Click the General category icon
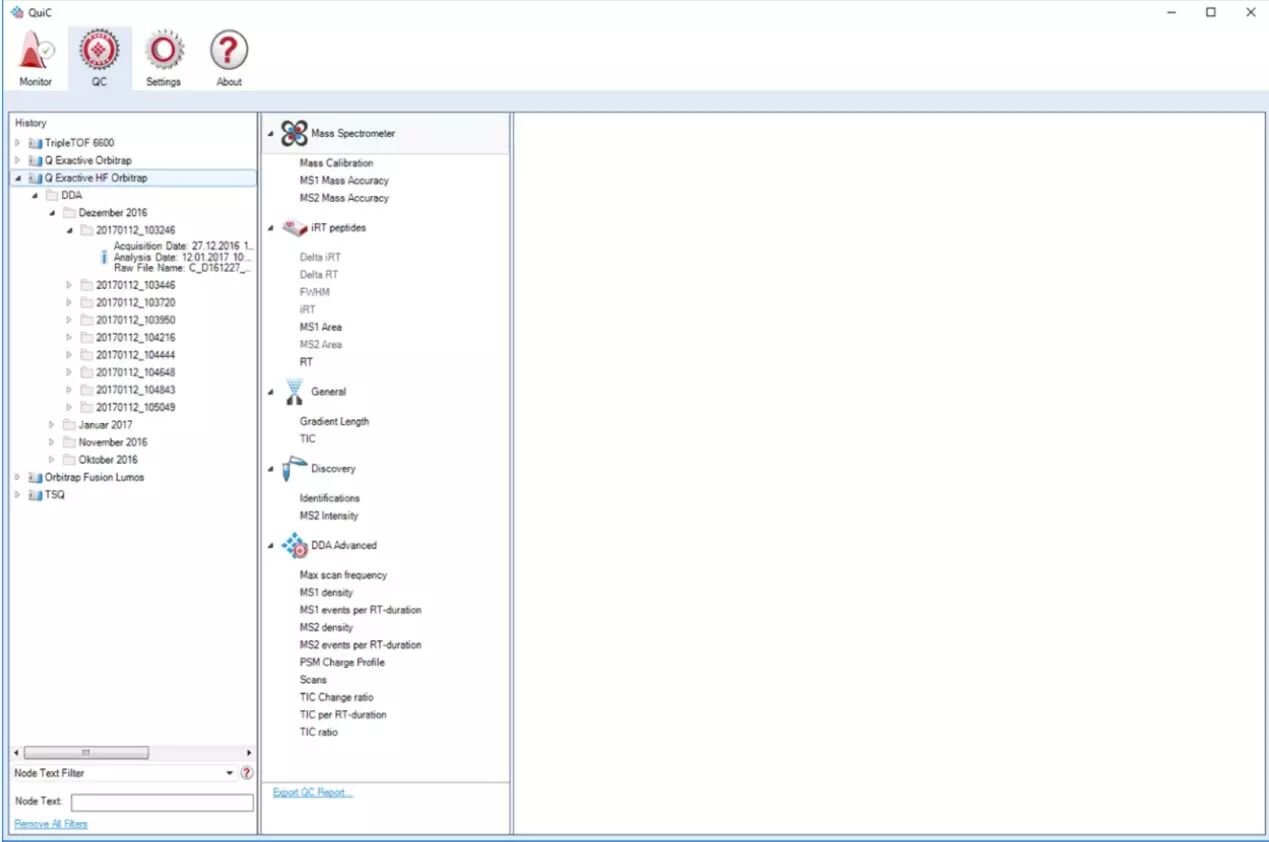1269x842 pixels. [x=294, y=391]
